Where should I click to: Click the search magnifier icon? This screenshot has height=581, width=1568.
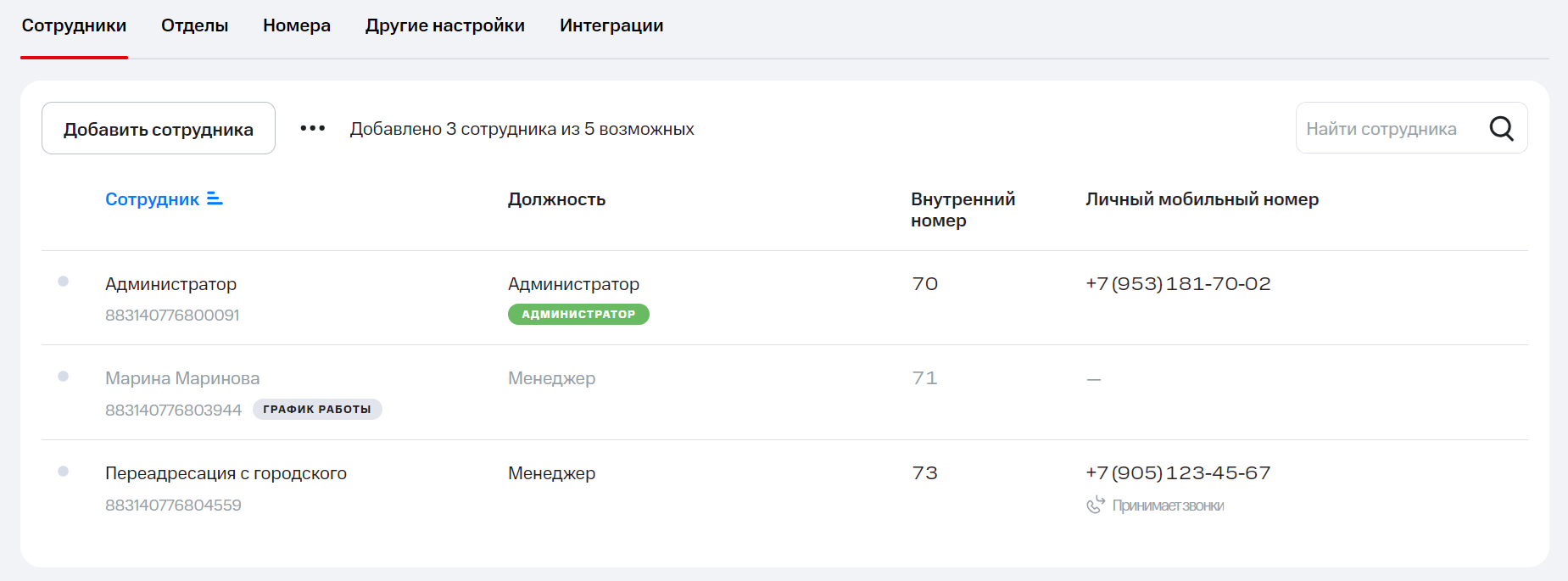(1501, 128)
